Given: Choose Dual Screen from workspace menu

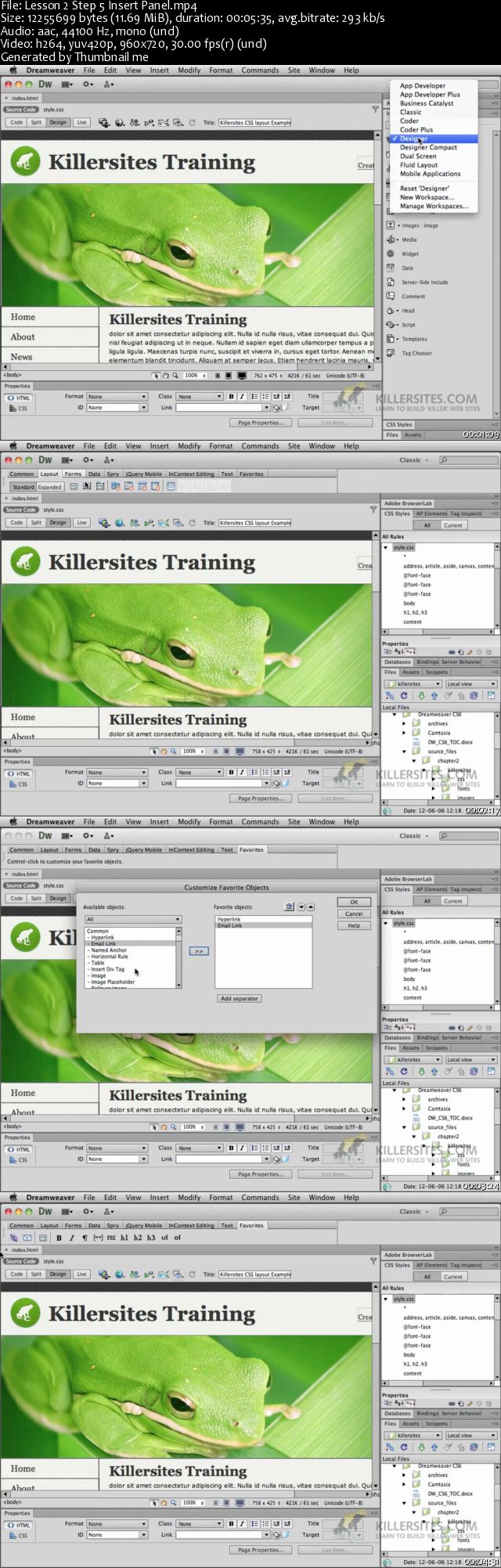Looking at the screenshot, I should (x=418, y=156).
